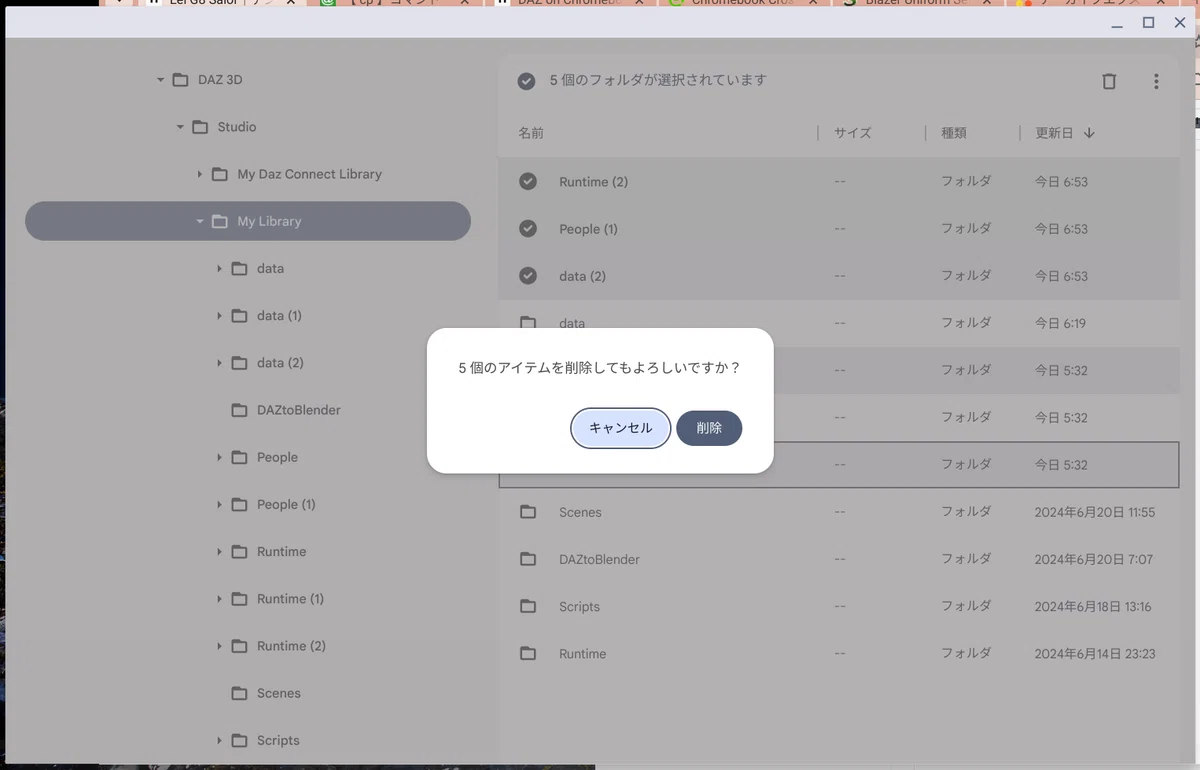1200x770 pixels.
Task: Select My Library label in the tree
Action: point(269,221)
